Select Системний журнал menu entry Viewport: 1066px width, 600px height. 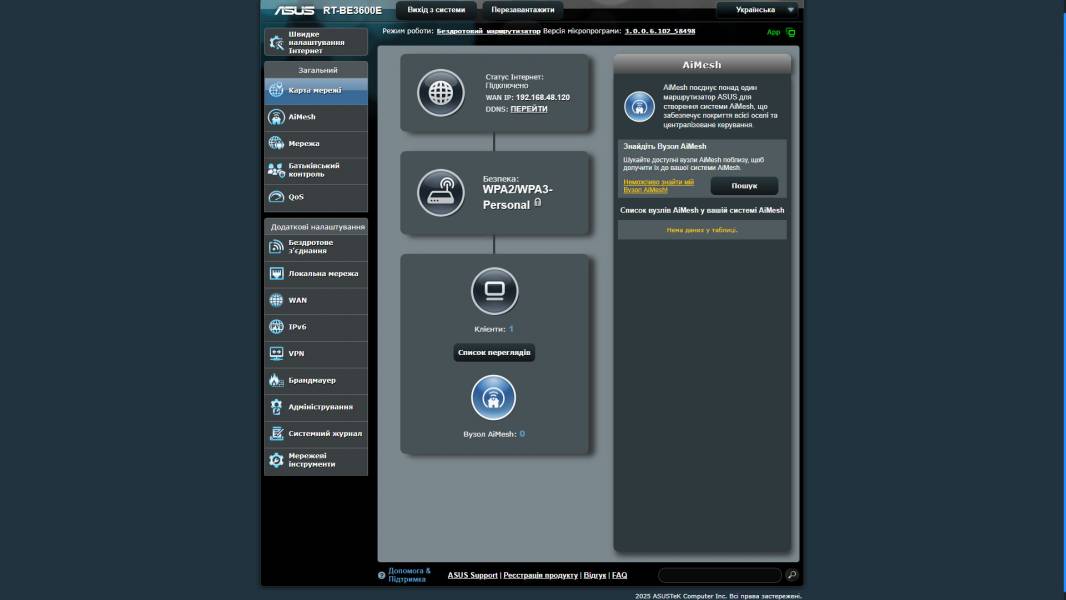[x=316, y=434]
